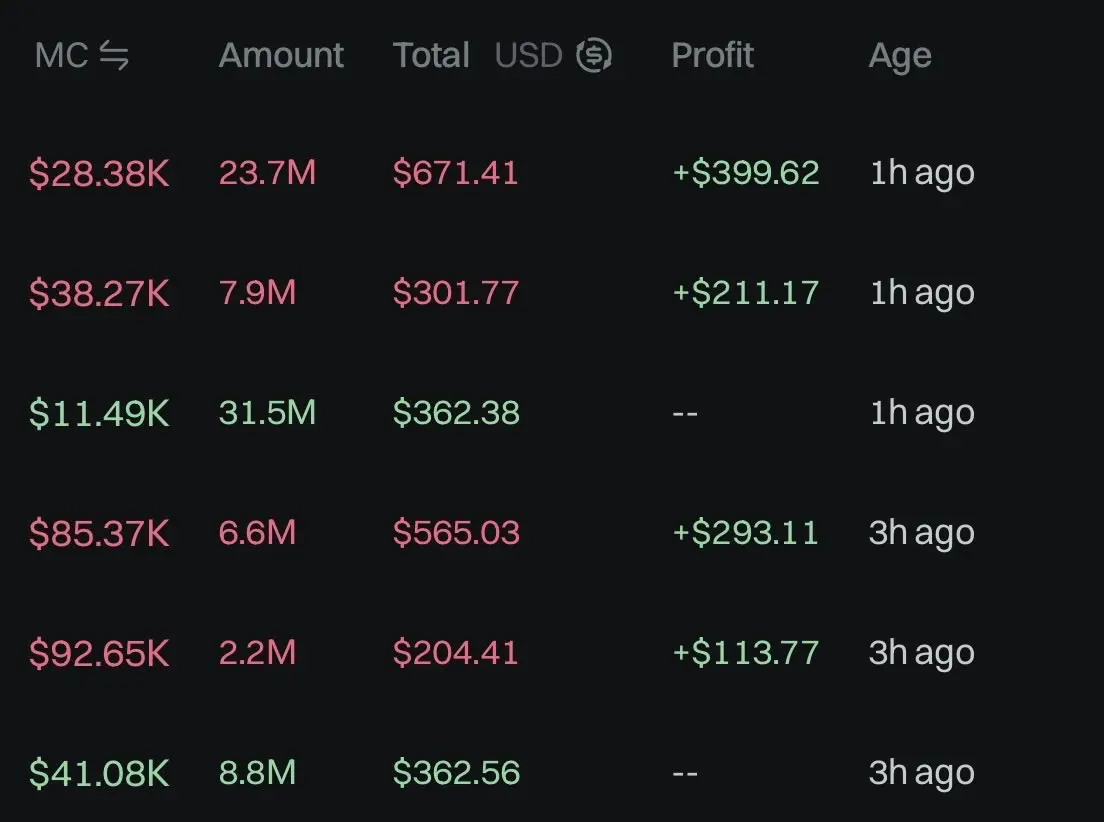Click the +$211.17 profit value
Screen dimensions: 1104x822
tap(745, 293)
